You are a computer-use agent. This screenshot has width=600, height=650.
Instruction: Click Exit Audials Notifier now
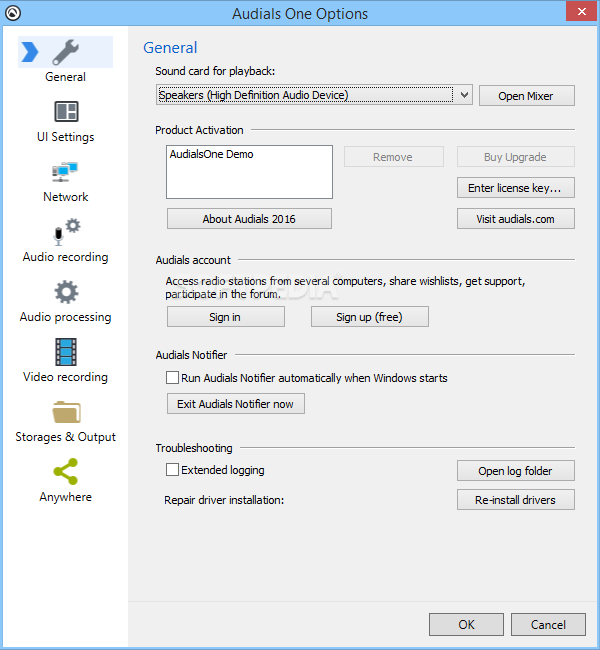coord(236,403)
